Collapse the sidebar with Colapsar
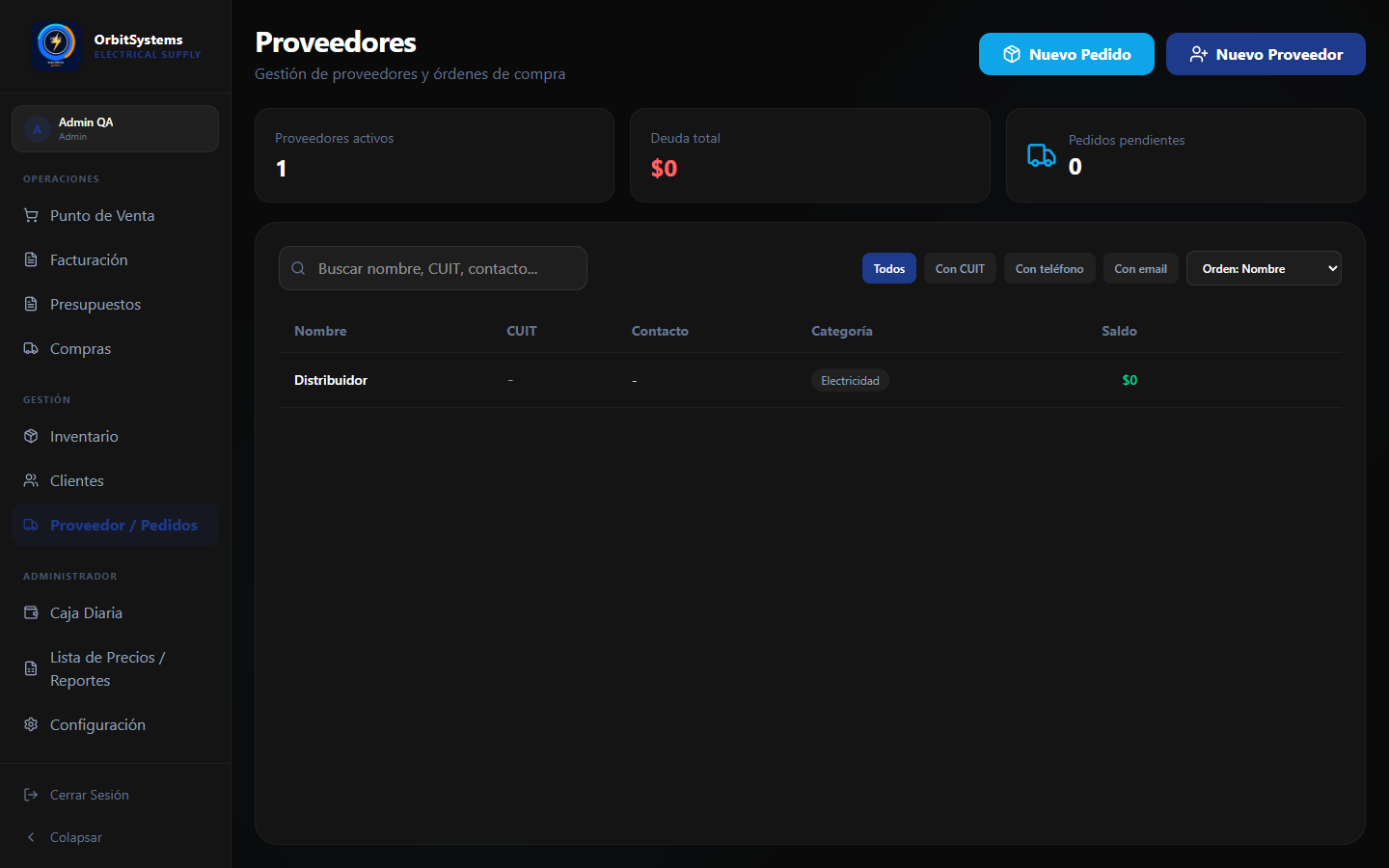 (x=115, y=837)
